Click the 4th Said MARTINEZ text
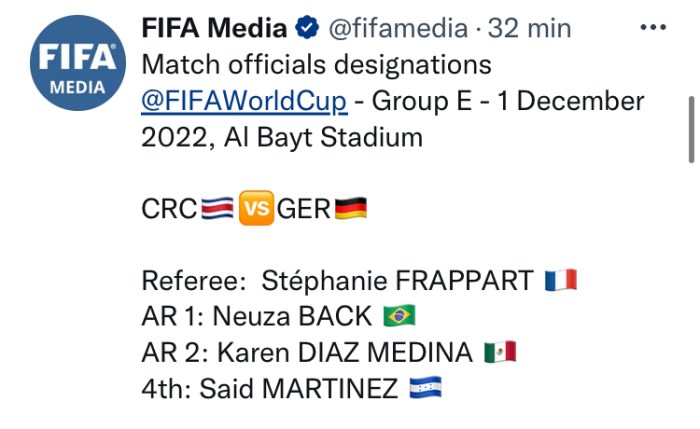The height and width of the screenshot is (429, 700). click(269, 388)
